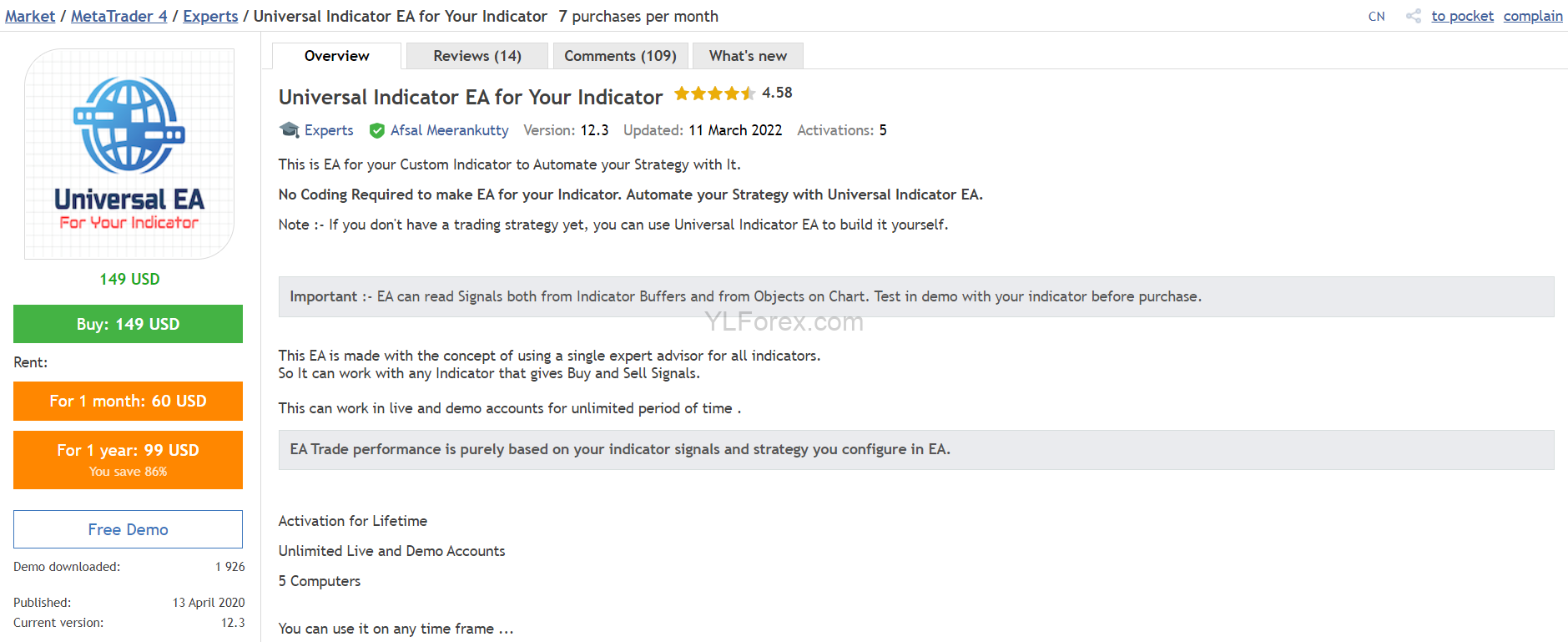Open the MetaTrader 4 breadcrumb link
Viewport: 1568px width, 642px height.
click(119, 16)
